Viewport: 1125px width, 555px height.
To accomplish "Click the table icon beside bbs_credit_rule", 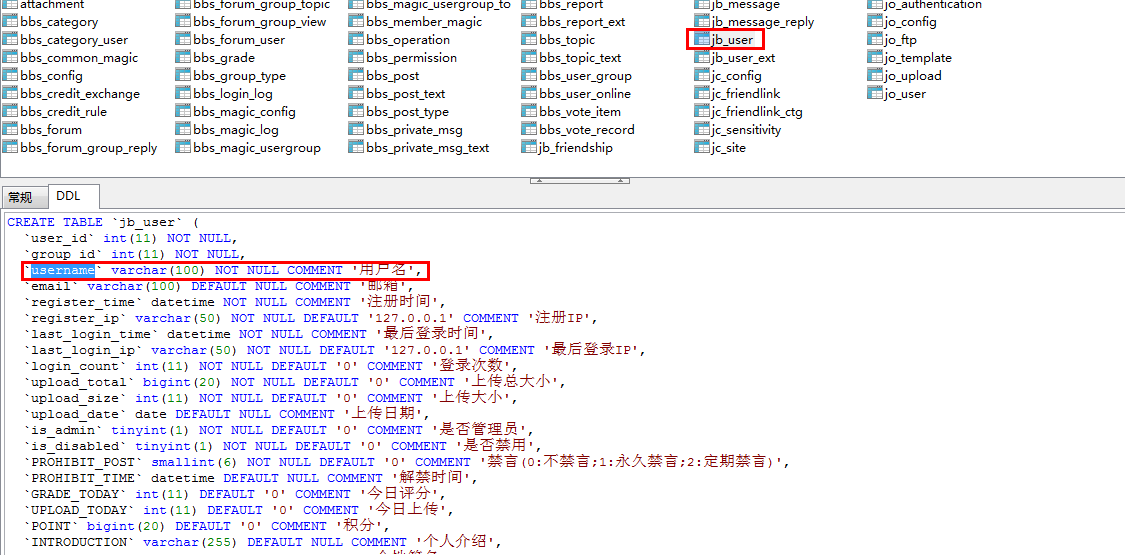I will 10,112.
